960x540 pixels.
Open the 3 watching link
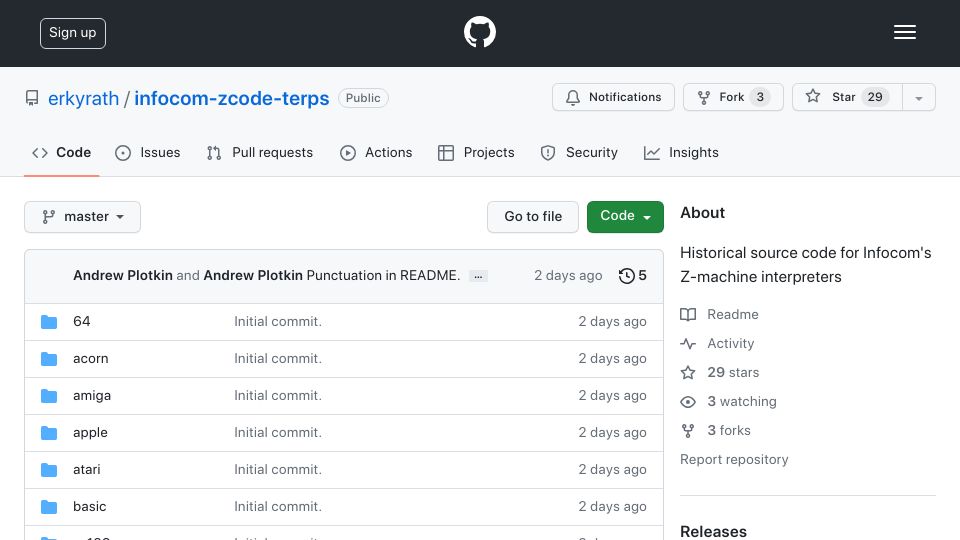(742, 402)
